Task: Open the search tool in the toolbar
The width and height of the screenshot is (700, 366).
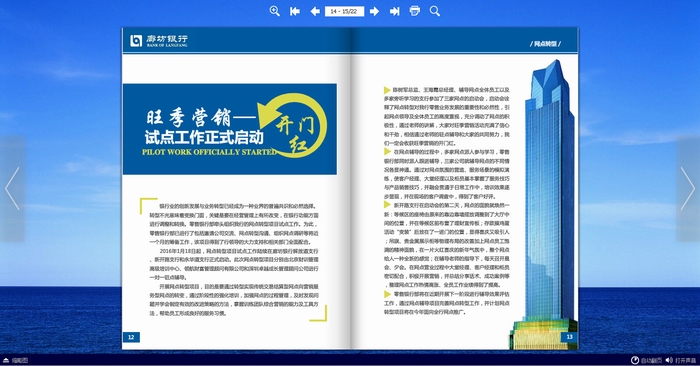Action: pyautogui.click(x=435, y=11)
